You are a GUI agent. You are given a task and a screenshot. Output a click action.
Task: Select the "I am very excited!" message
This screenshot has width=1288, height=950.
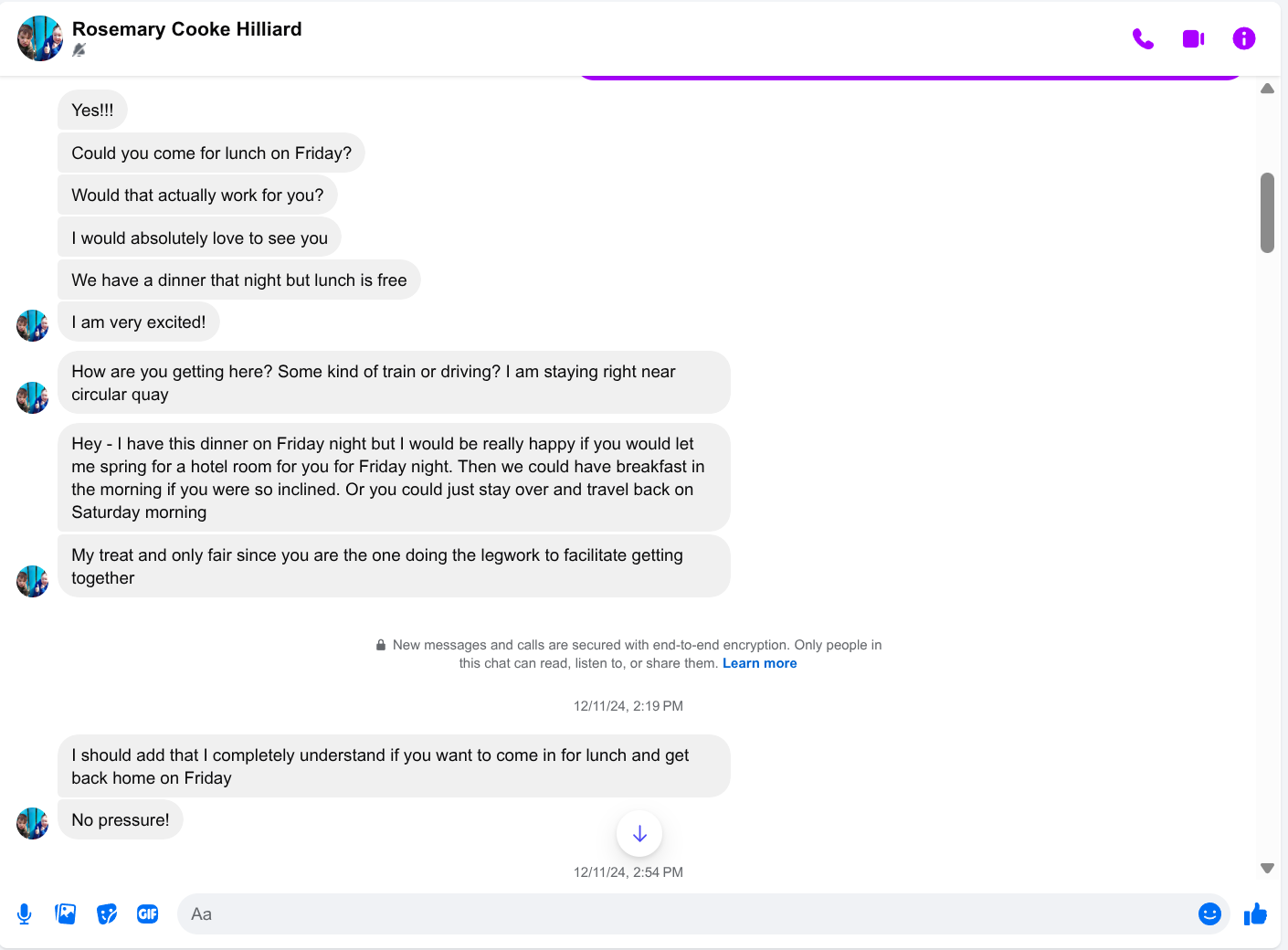(139, 322)
